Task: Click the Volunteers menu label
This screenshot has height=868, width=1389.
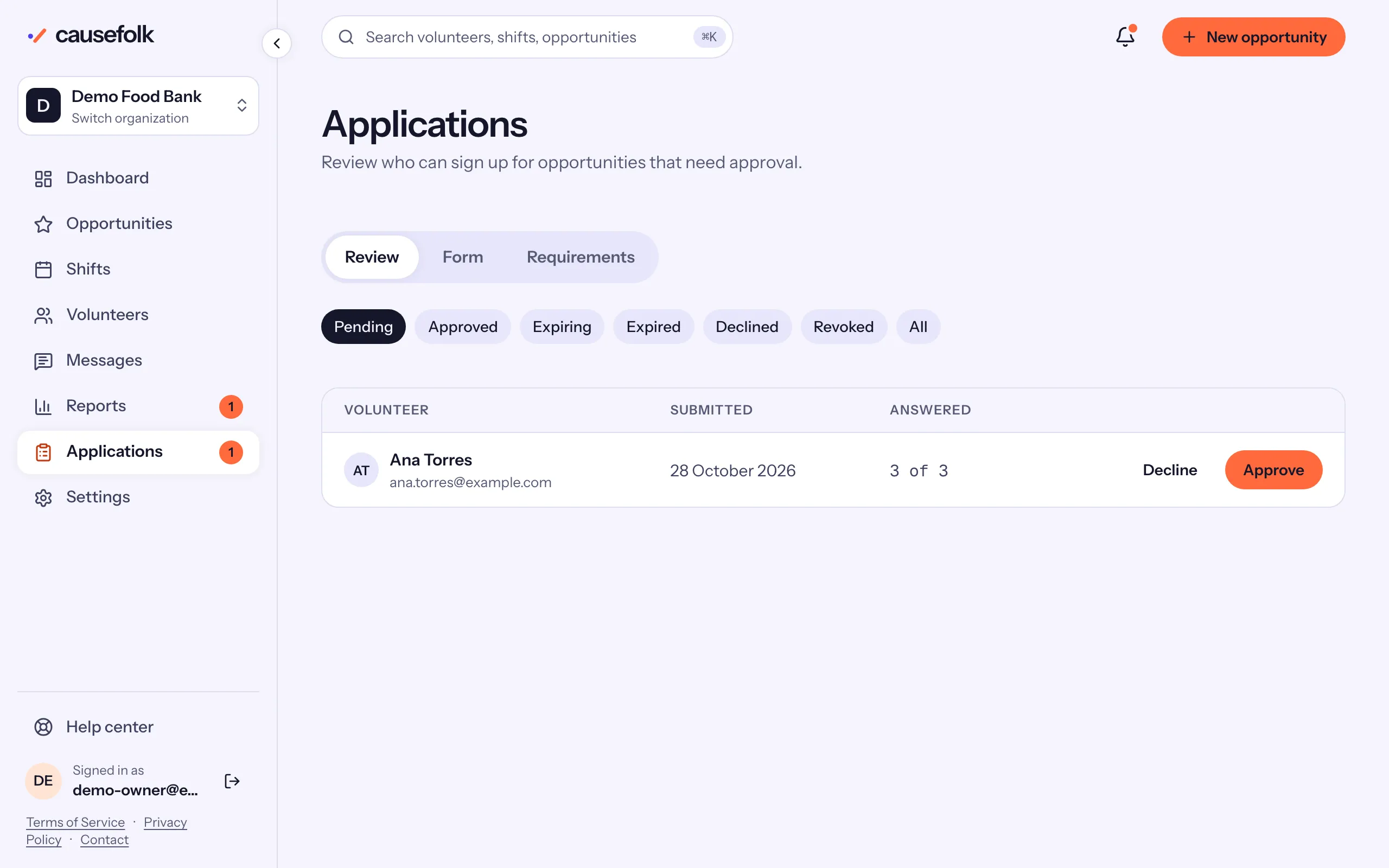Action: (x=107, y=315)
